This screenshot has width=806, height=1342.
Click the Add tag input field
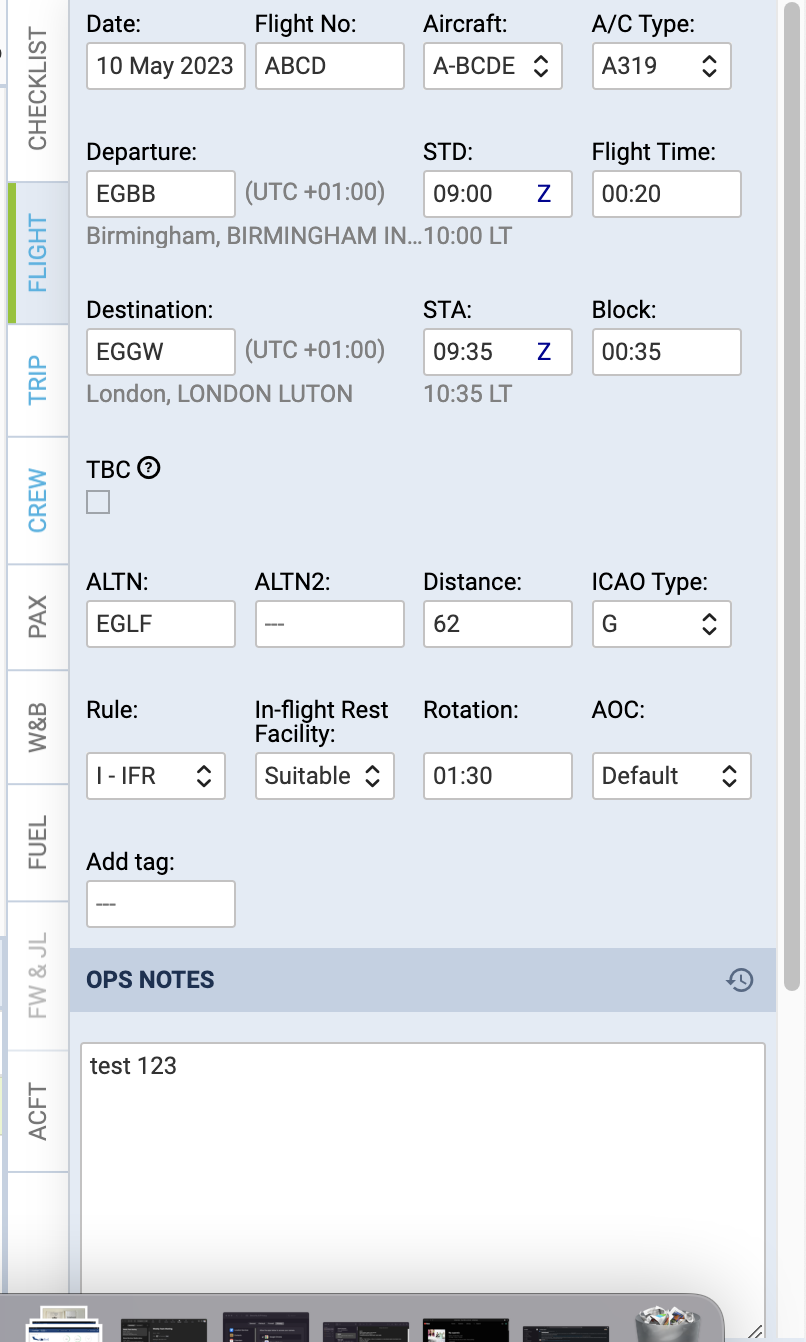coord(160,904)
